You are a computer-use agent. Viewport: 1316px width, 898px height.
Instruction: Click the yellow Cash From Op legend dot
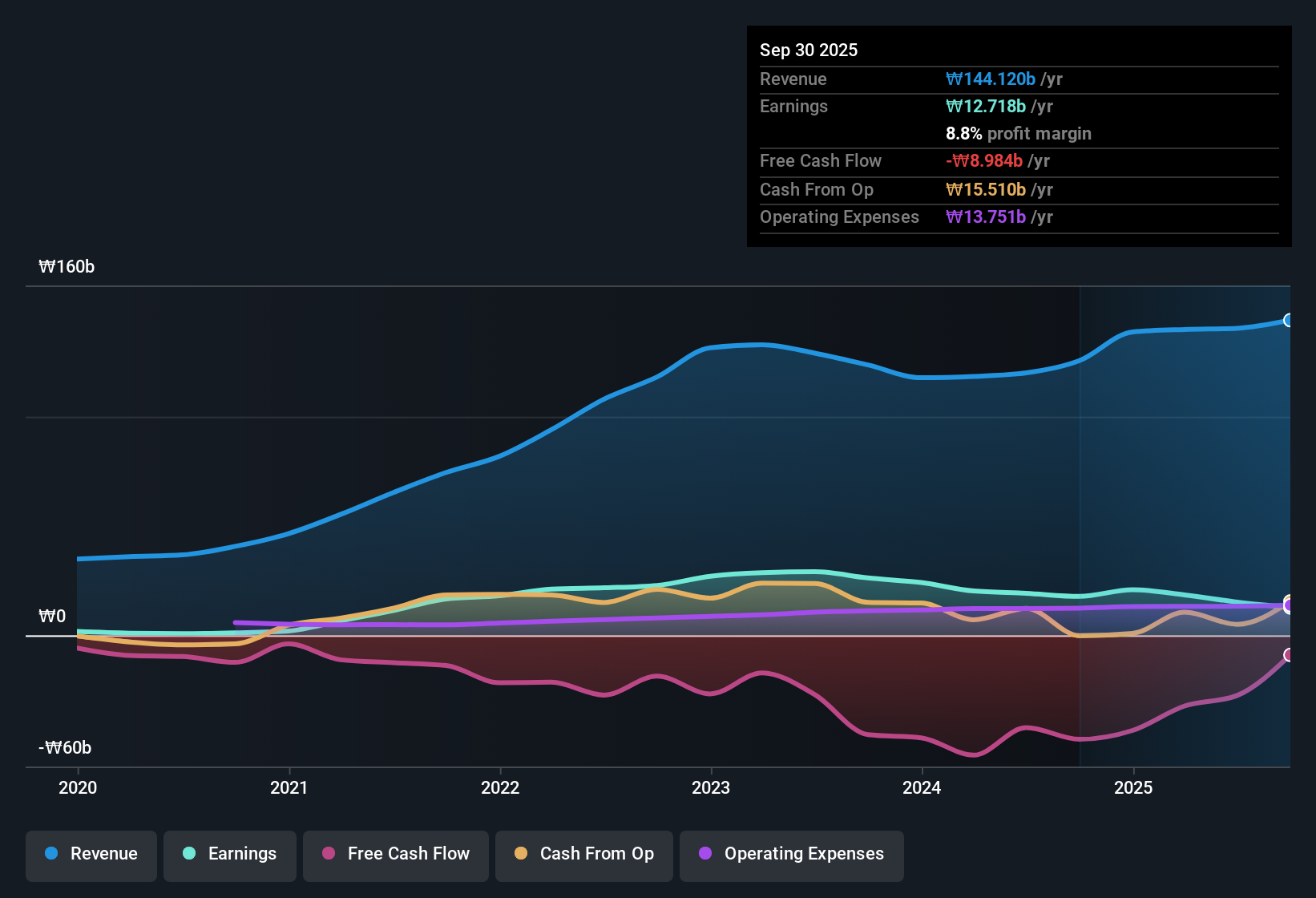point(520,854)
